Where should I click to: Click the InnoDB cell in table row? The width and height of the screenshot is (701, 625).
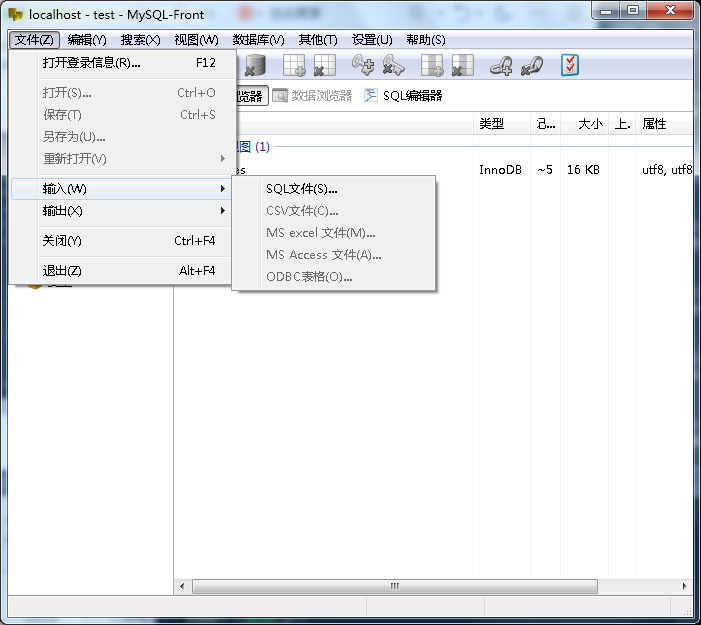(x=500, y=170)
